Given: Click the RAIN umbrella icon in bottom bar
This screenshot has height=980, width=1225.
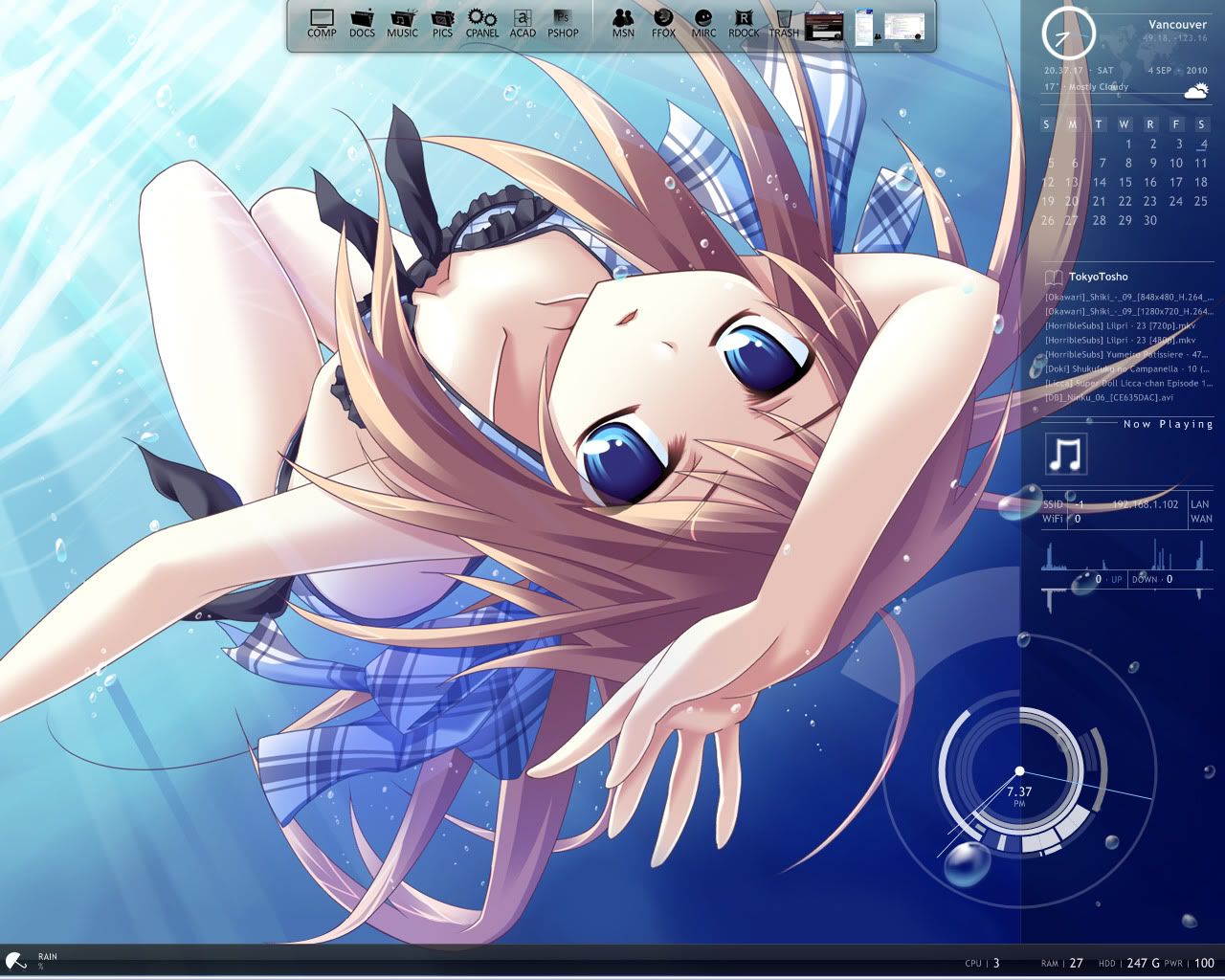Looking at the screenshot, I should point(16,961).
